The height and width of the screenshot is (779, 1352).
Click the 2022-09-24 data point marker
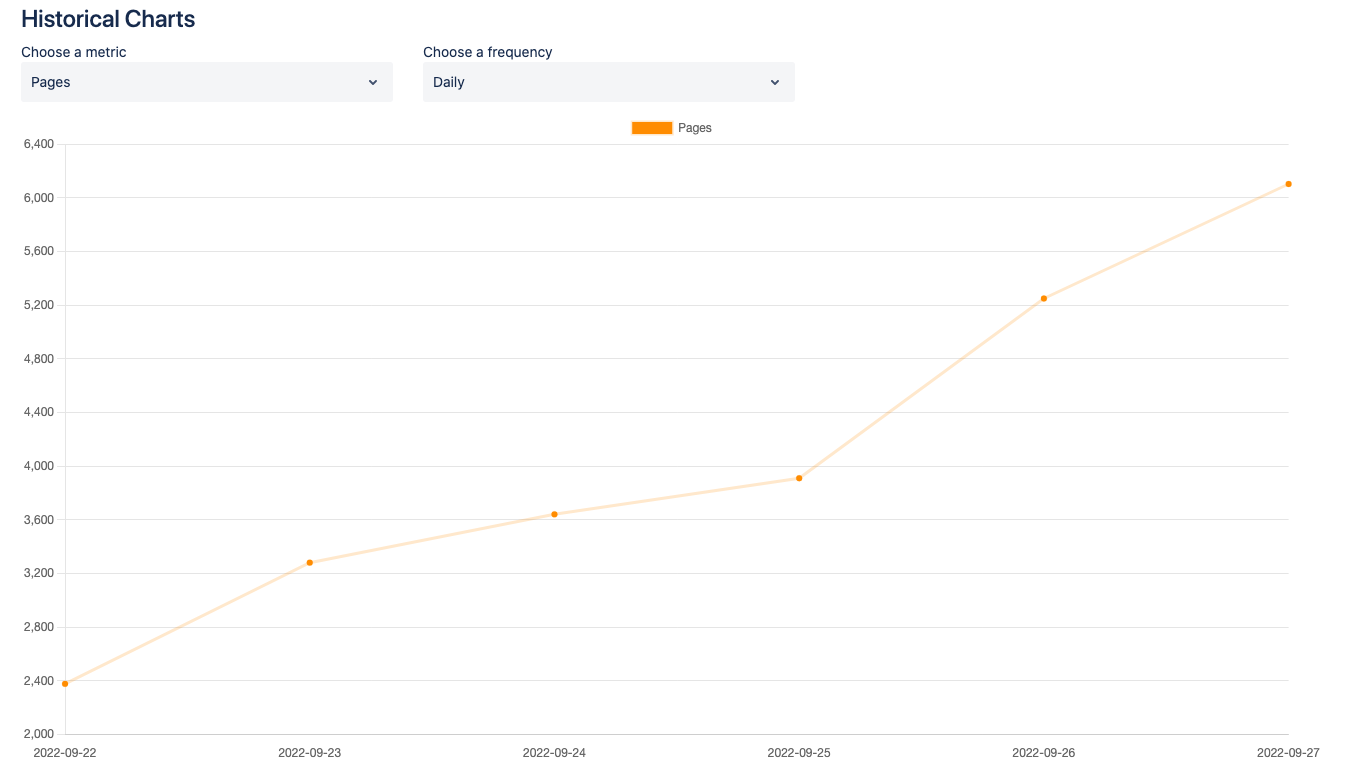point(554,514)
